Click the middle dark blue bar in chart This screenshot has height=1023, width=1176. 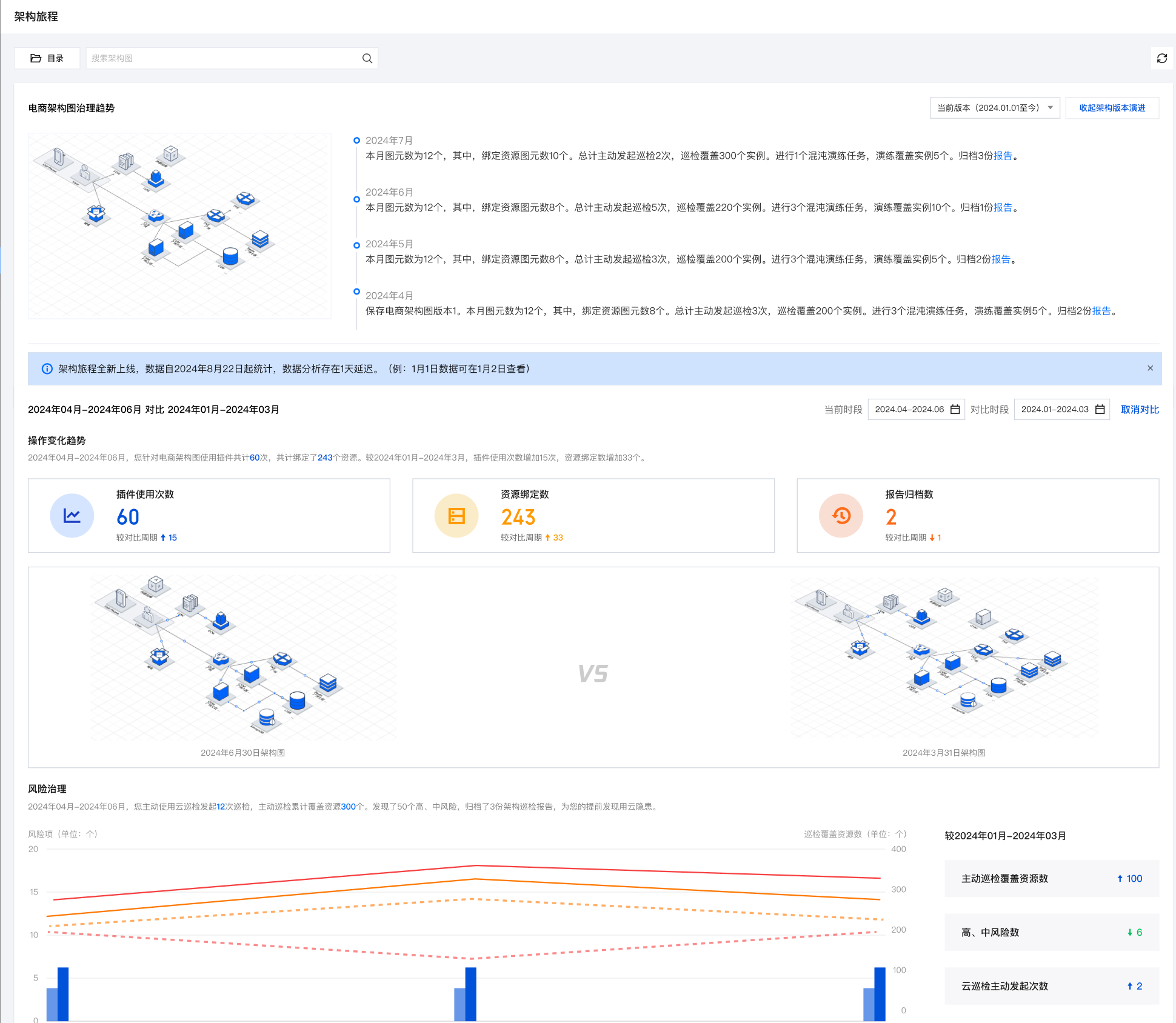click(x=470, y=994)
